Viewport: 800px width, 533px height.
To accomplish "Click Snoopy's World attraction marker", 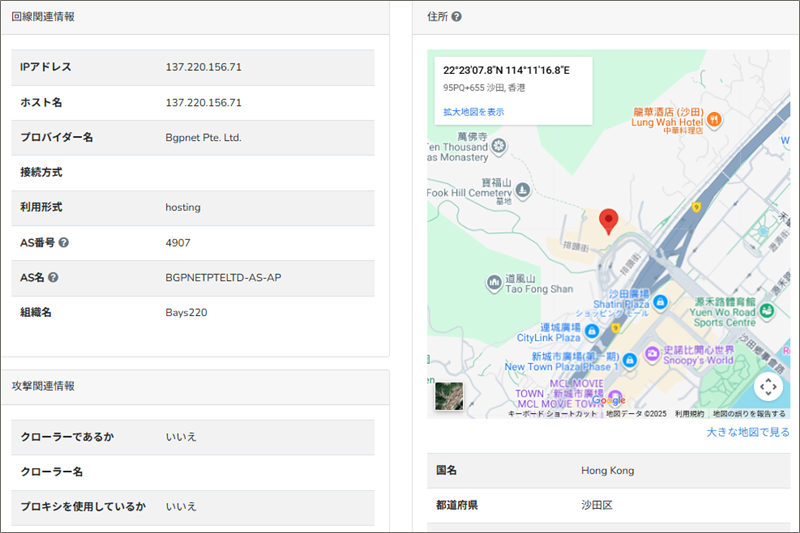I will click(652, 352).
